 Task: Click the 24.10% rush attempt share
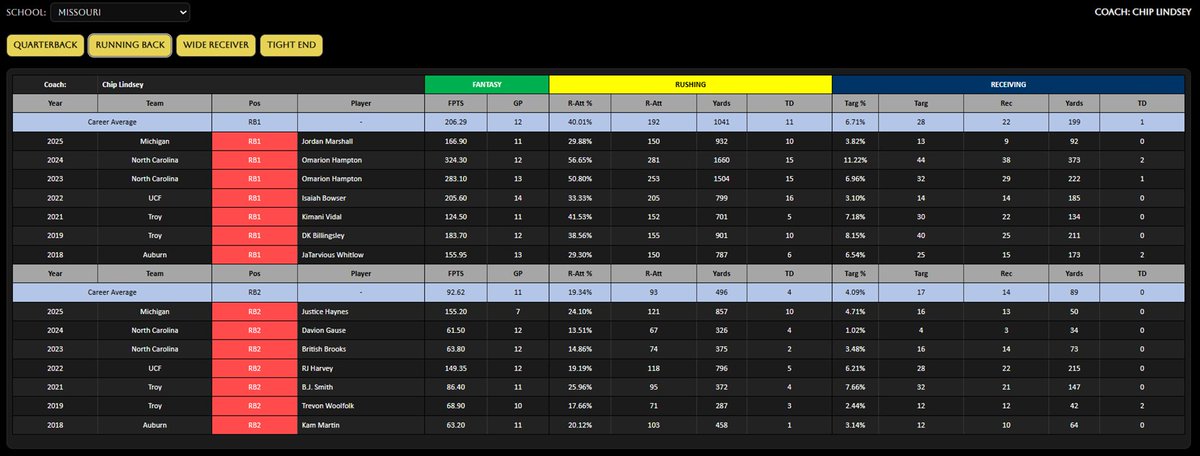580,312
